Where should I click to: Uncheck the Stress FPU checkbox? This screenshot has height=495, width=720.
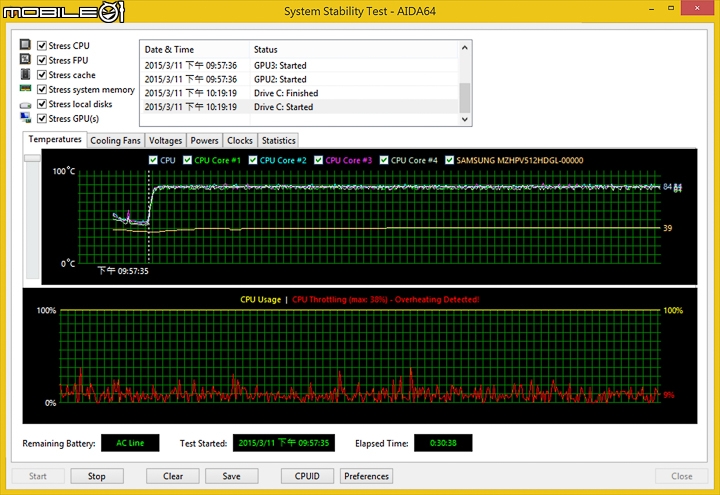[42, 60]
